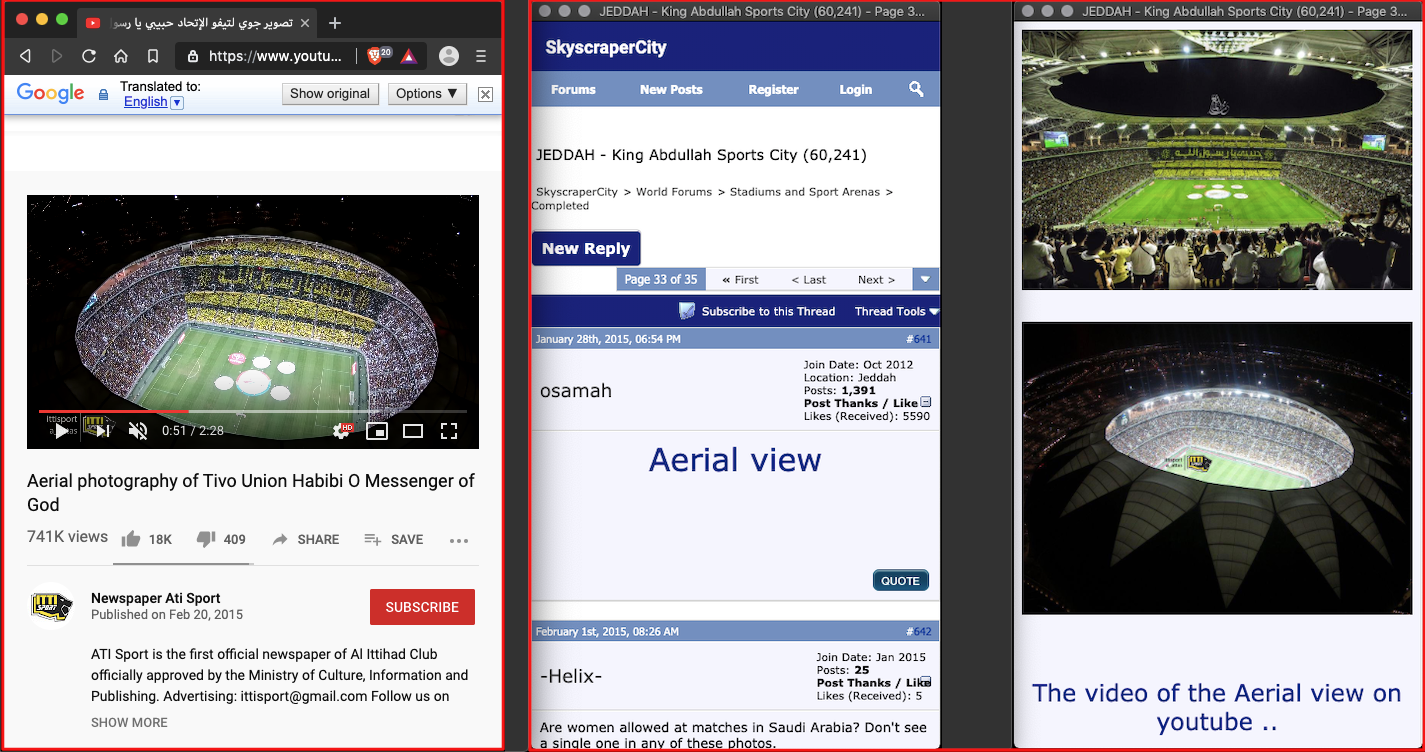Screen dimensions: 1425x752
Task: Open the osamah user profile name
Action: [576, 390]
